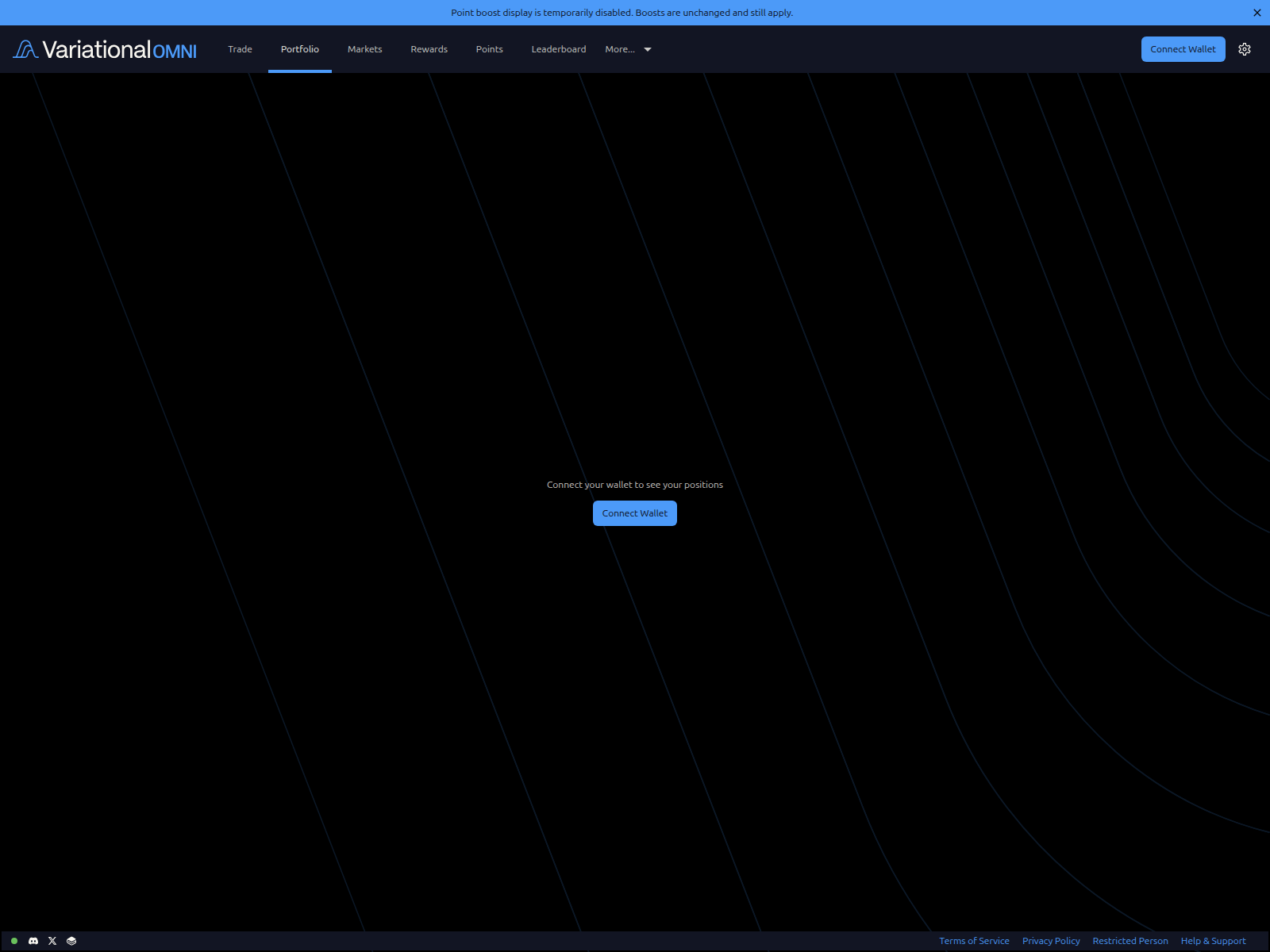Dismiss the point boost banner
The width and height of the screenshot is (1270, 952).
tap(1257, 12)
